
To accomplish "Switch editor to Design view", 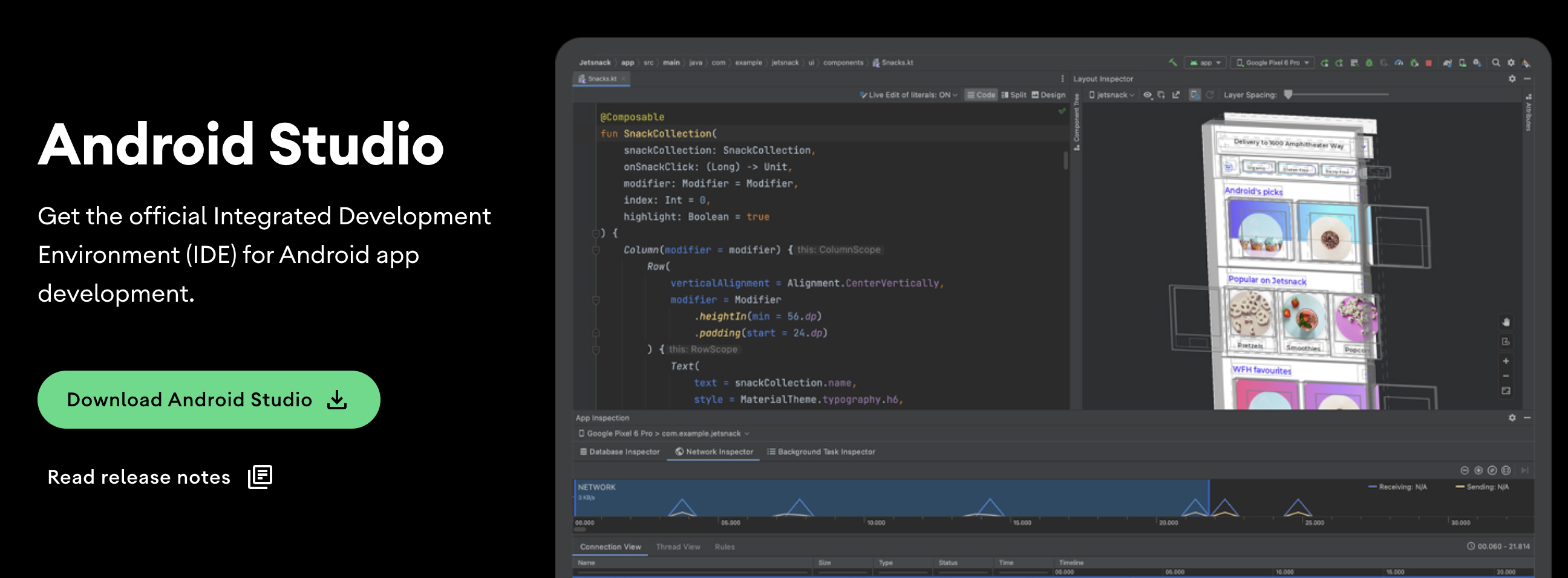I will coord(1049,95).
